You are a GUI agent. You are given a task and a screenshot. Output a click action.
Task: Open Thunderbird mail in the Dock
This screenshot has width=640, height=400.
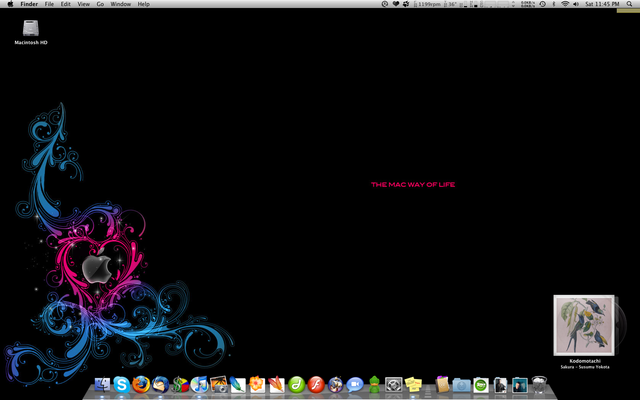click(160, 384)
